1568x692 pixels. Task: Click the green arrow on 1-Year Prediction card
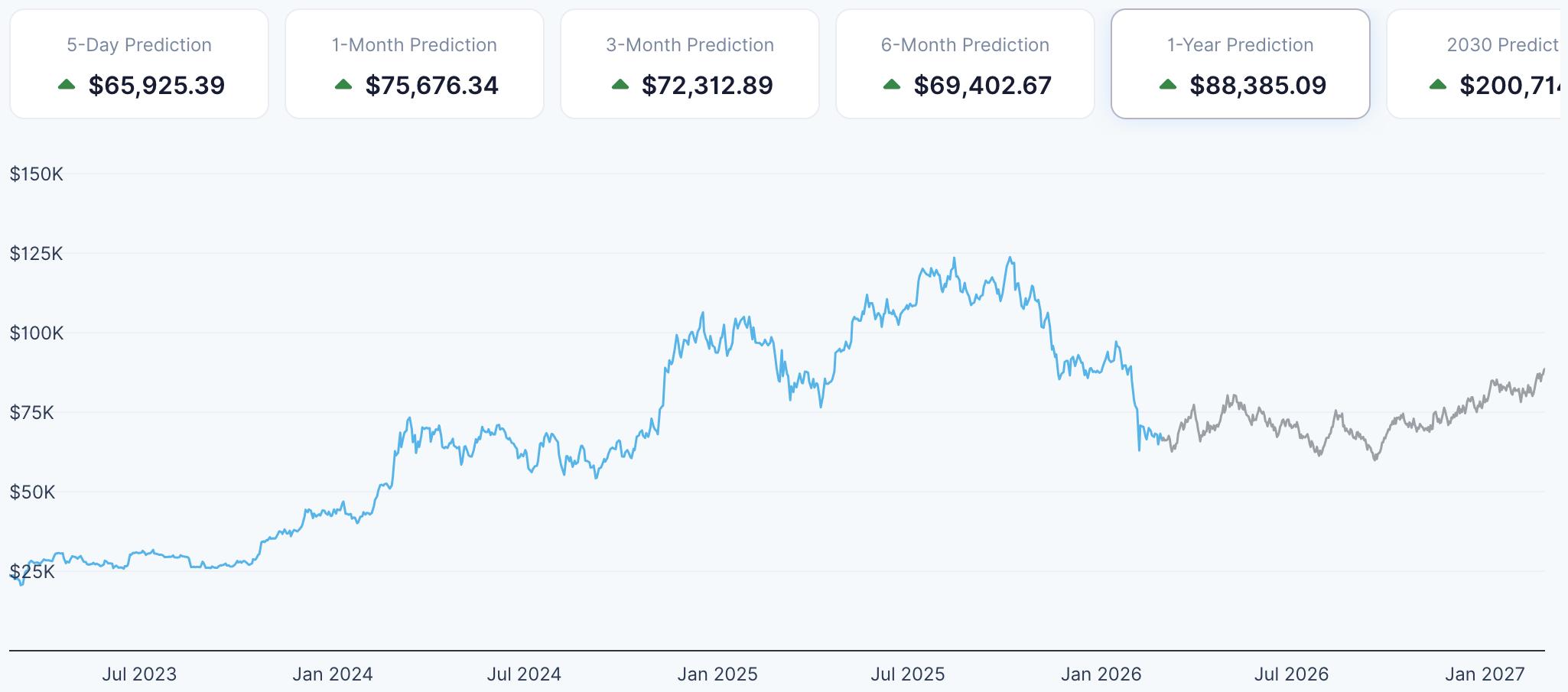coord(1168,84)
